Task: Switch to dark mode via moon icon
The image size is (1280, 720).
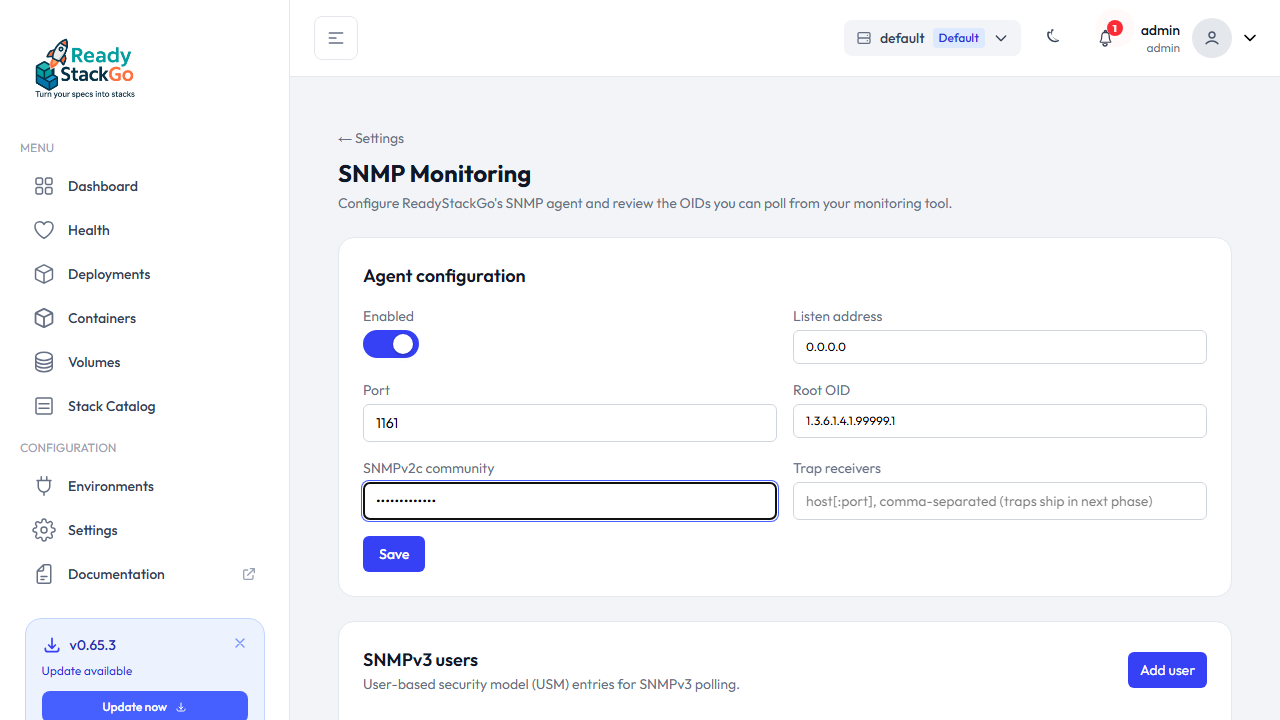Action: 1053,37
